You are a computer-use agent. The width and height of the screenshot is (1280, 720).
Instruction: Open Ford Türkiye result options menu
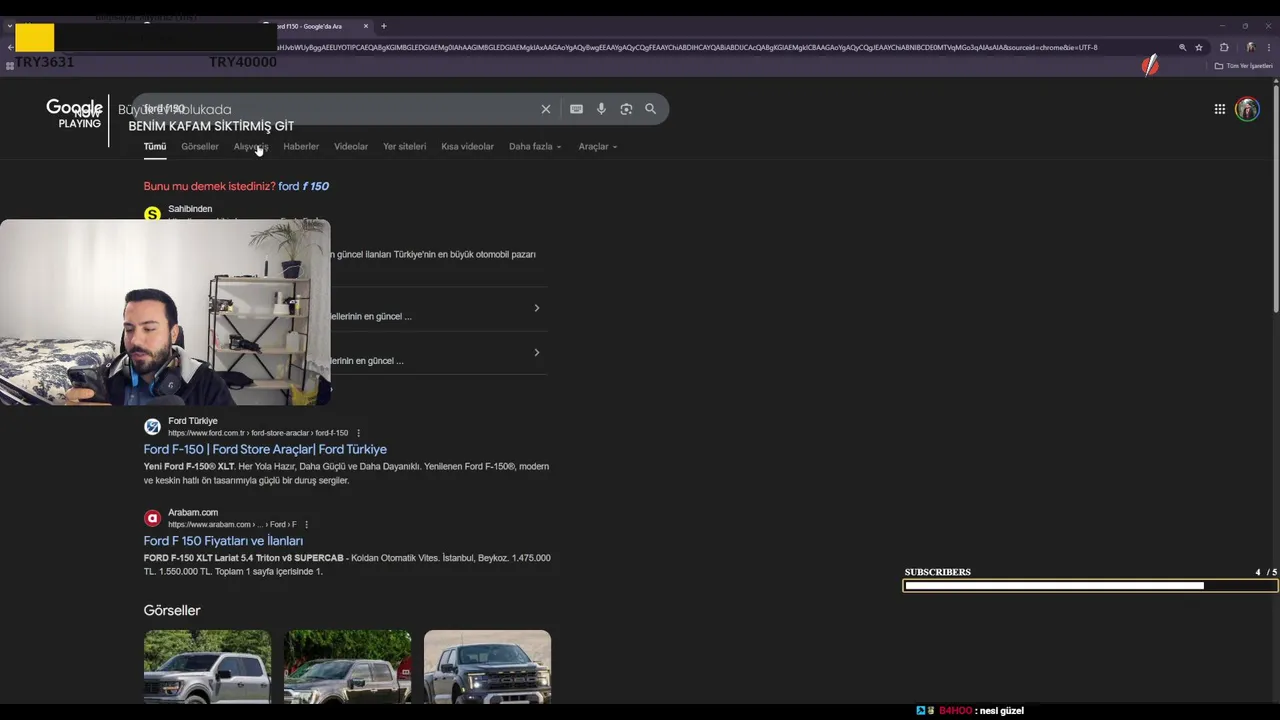point(358,433)
